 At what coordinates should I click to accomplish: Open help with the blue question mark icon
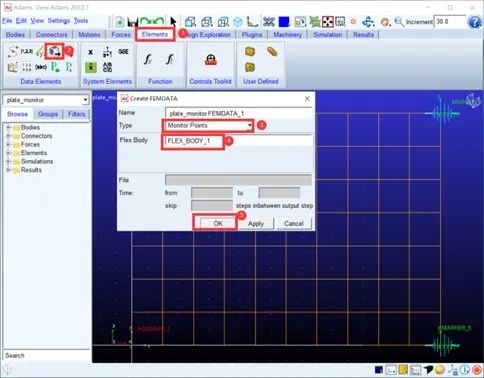[x=474, y=22]
